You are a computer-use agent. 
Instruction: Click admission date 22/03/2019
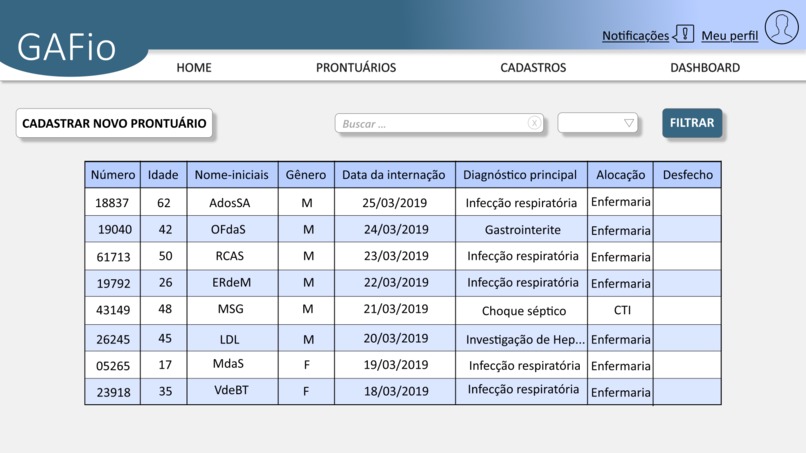pyautogui.click(x=396, y=282)
